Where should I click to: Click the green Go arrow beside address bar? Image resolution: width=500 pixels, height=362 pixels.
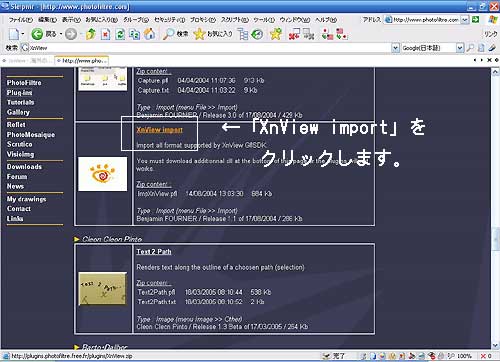pos(476,20)
